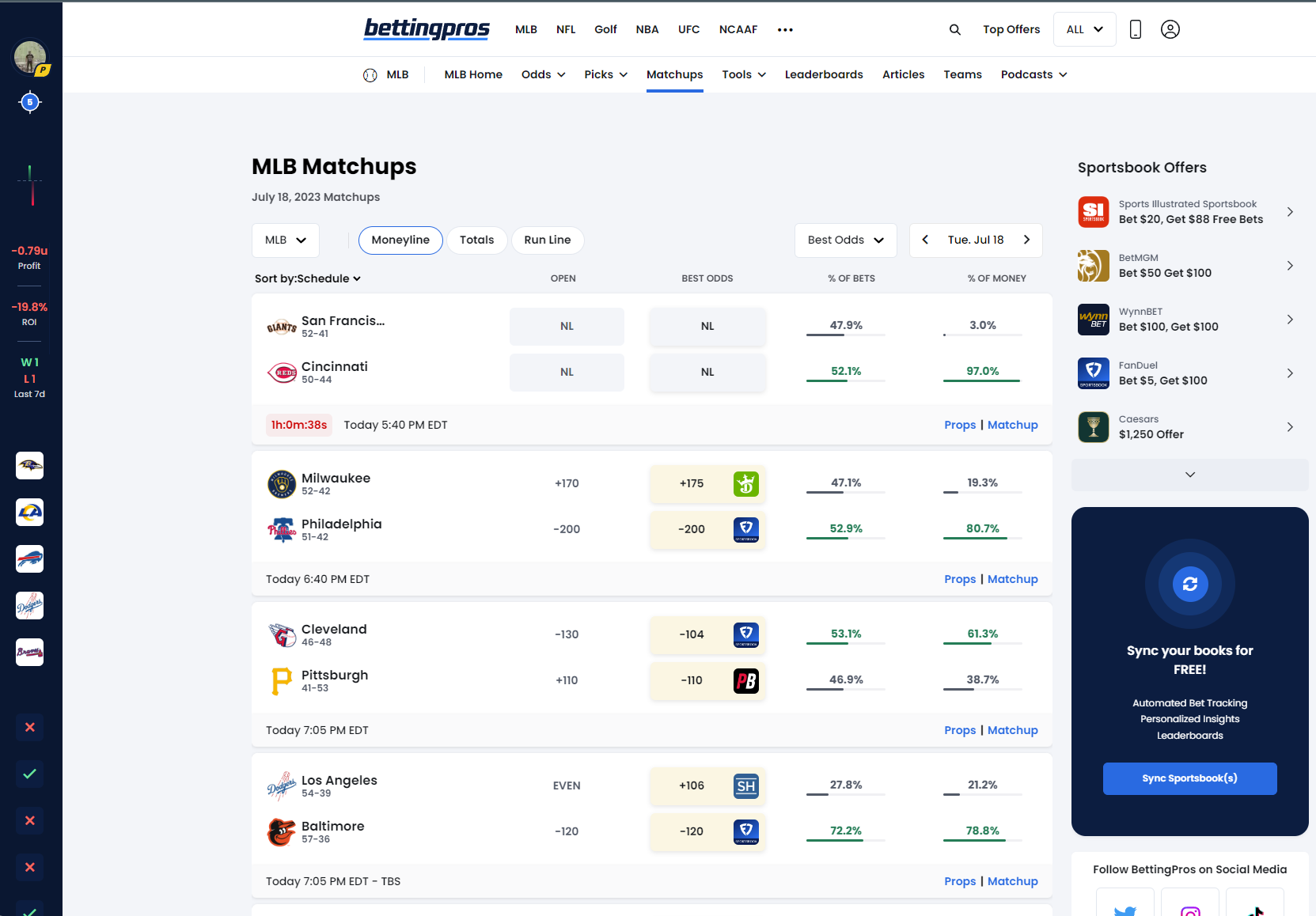Viewport: 1316px width, 916px height.
Task: Click the Philadelphia Phillies team logo
Action: [282, 530]
